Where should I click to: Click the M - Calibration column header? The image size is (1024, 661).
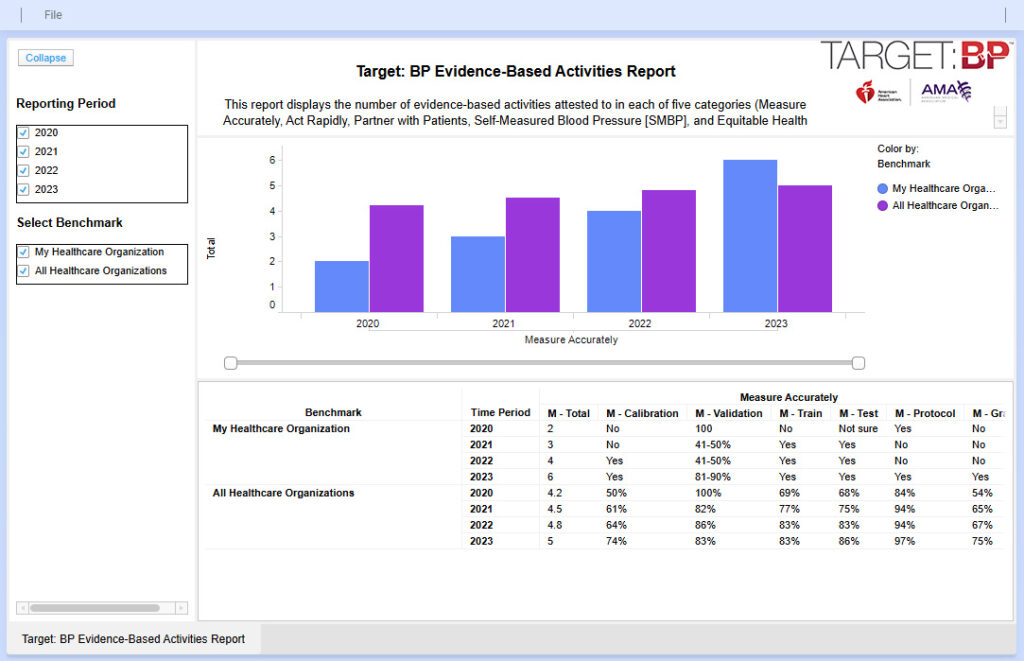(x=642, y=413)
